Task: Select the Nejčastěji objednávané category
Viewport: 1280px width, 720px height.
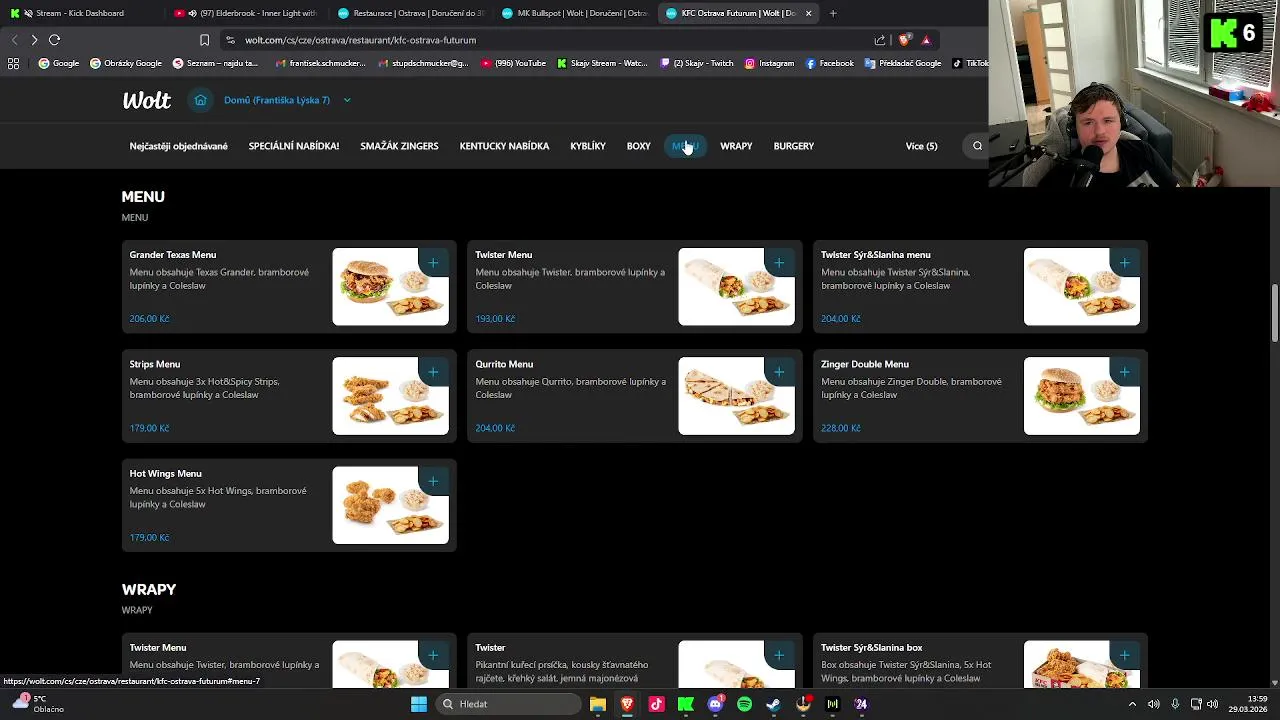Action: (x=178, y=146)
